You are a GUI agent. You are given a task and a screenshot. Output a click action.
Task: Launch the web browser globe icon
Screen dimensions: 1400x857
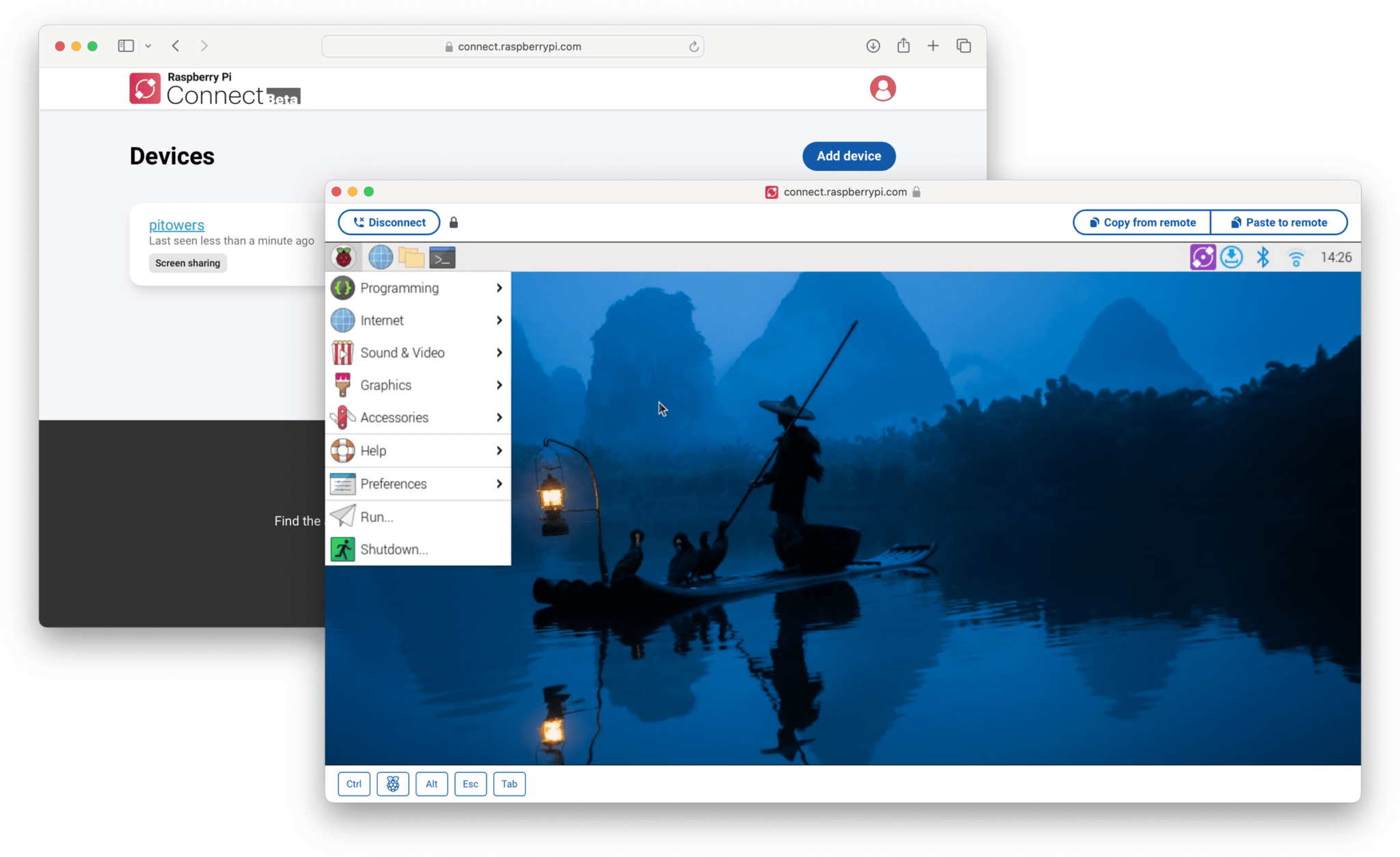coord(380,258)
